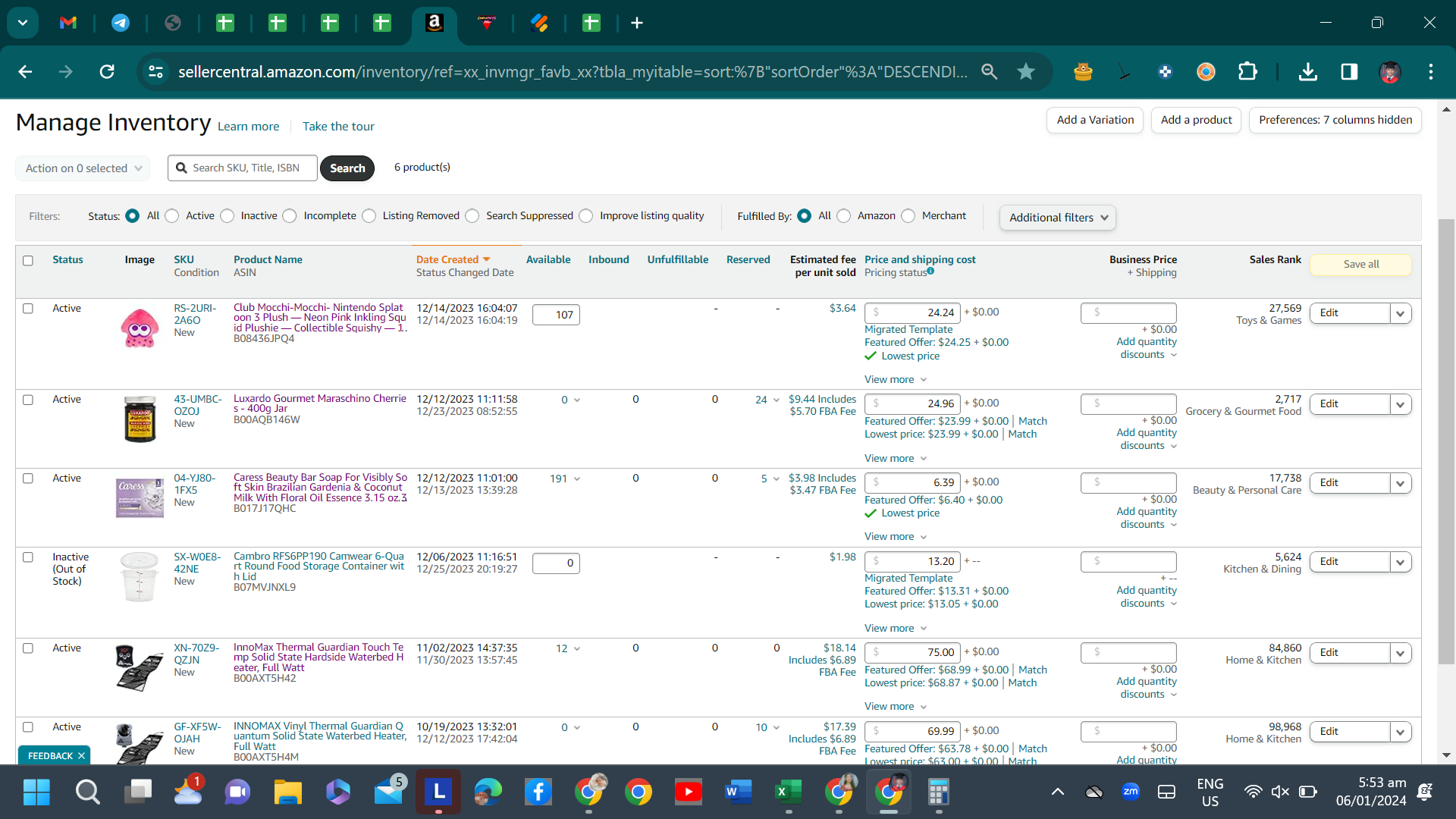Image resolution: width=1456 pixels, height=819 pixels.
Task: Select the Amazon Seller Central tab
Action: click(435, 23)
